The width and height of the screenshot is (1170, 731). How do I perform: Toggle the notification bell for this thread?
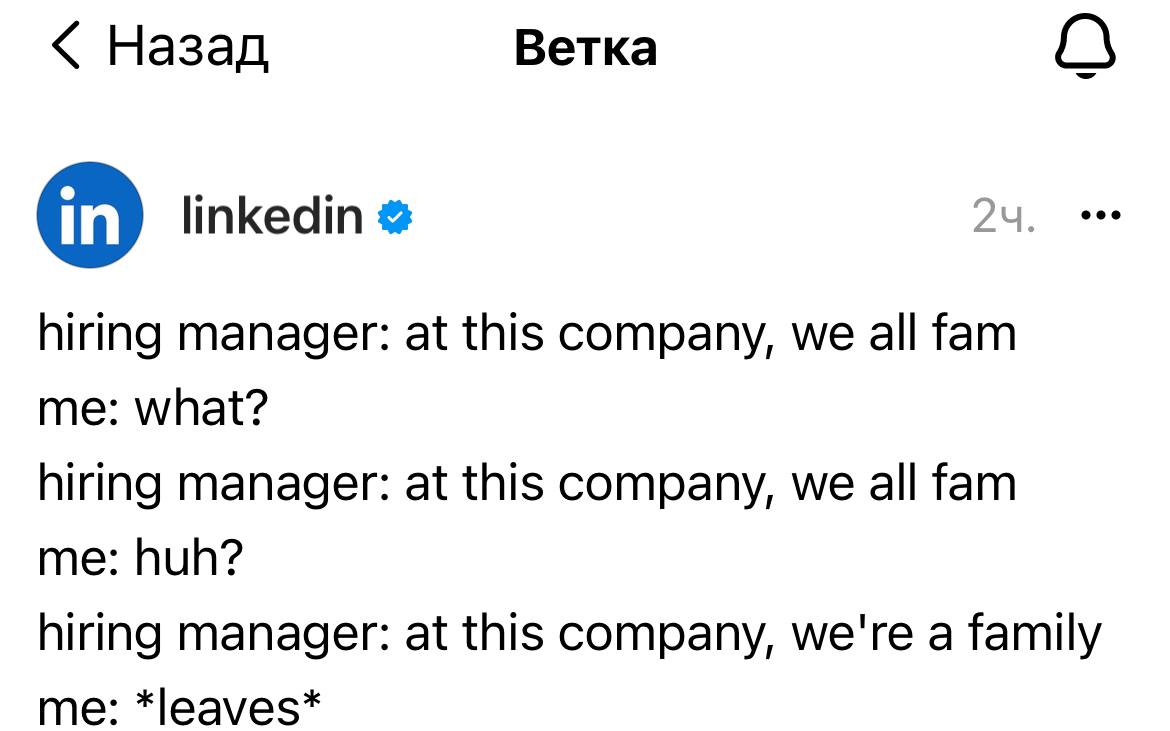coord(1088,48)
